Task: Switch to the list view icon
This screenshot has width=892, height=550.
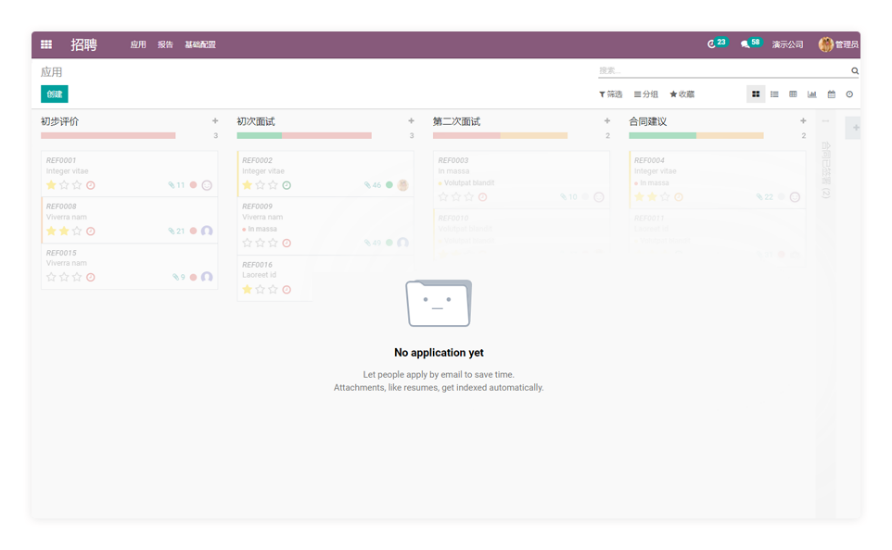Action: (774, 94)
